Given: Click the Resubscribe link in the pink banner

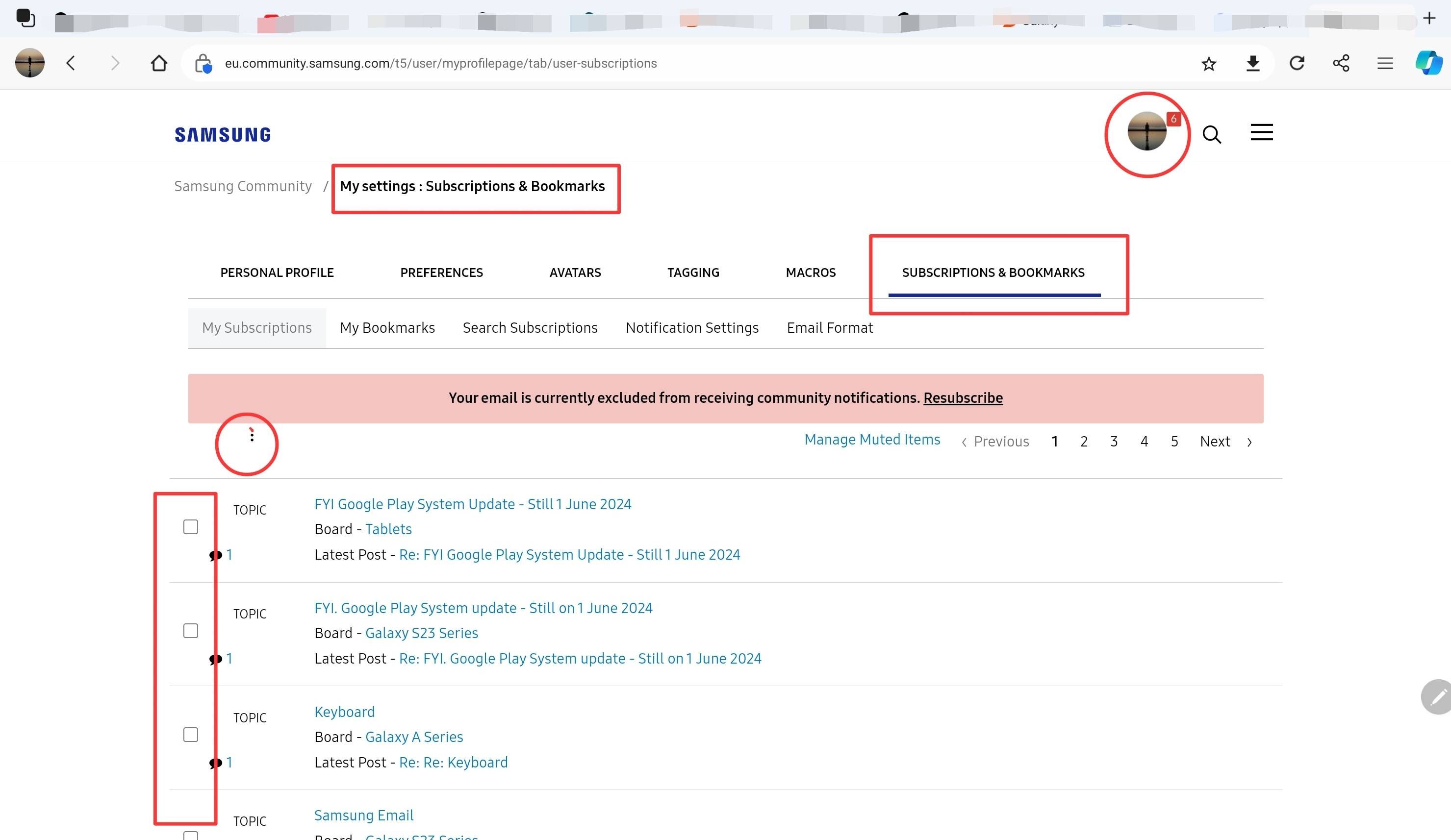Looking at the screenshot, I should (x=963, y=397).
